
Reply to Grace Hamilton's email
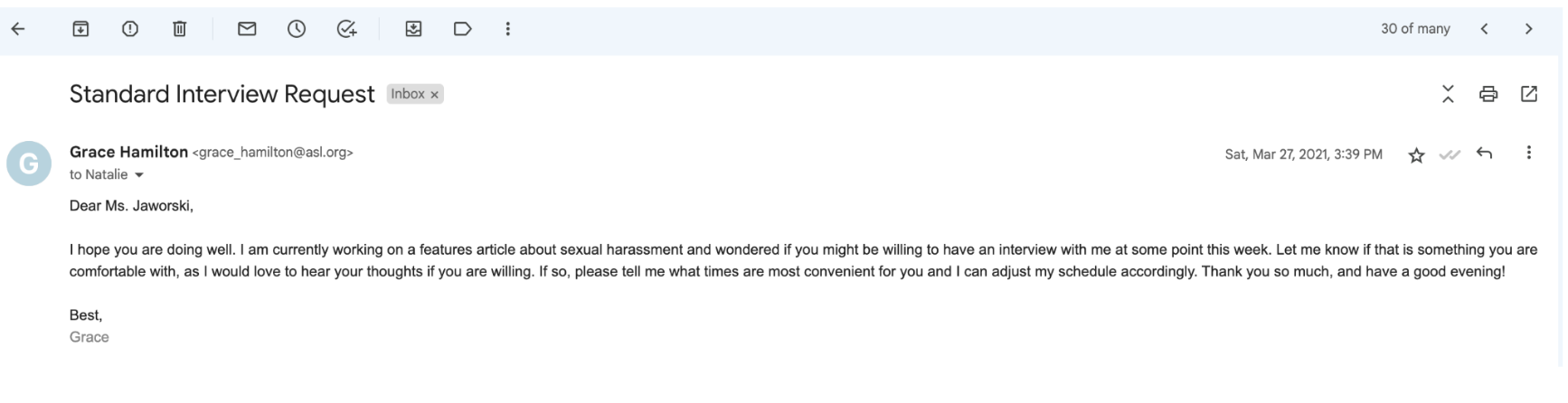click(x=1484, y=154)
